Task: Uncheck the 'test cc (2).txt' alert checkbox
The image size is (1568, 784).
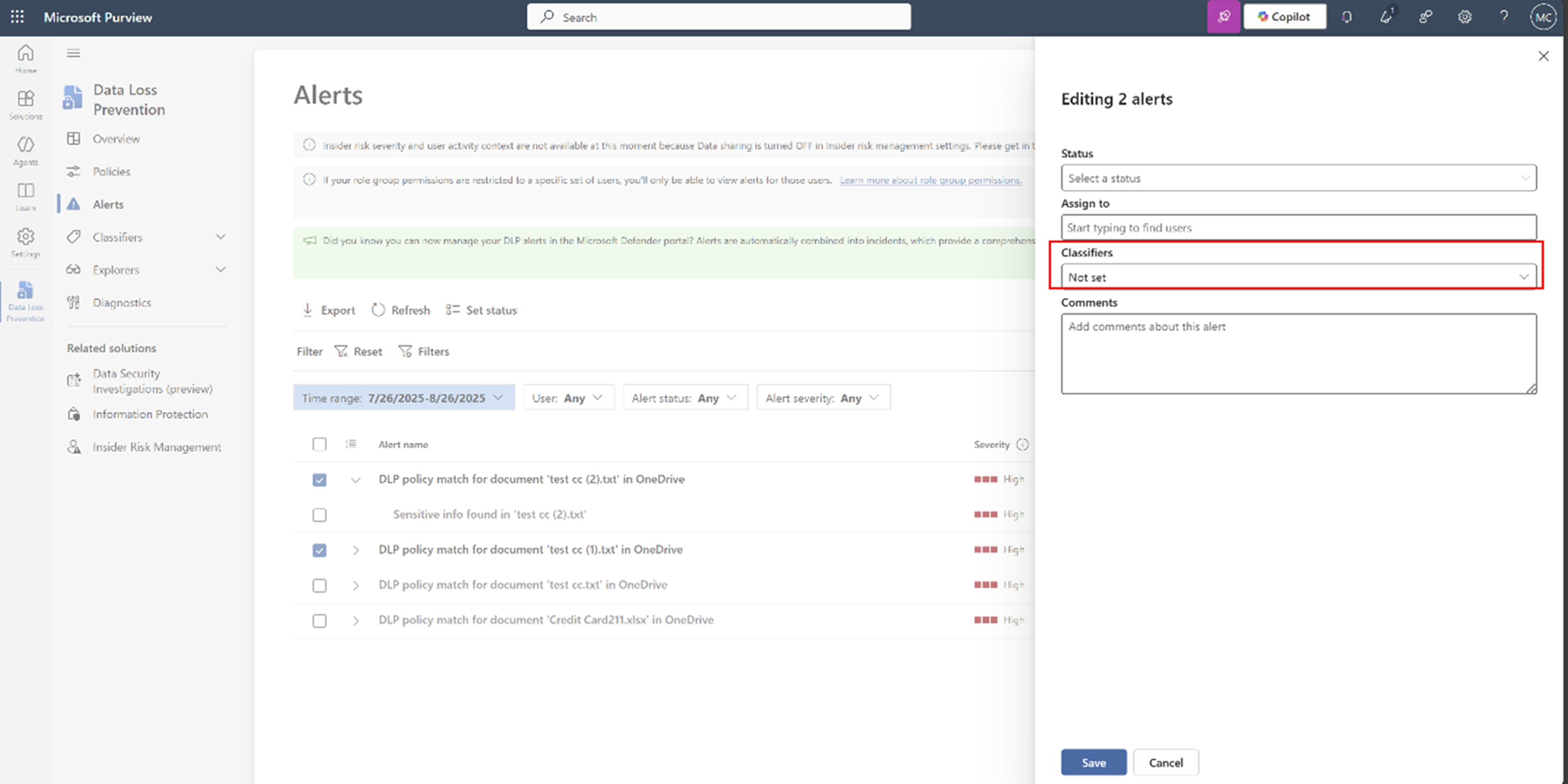Action: [x=319, y=480]
